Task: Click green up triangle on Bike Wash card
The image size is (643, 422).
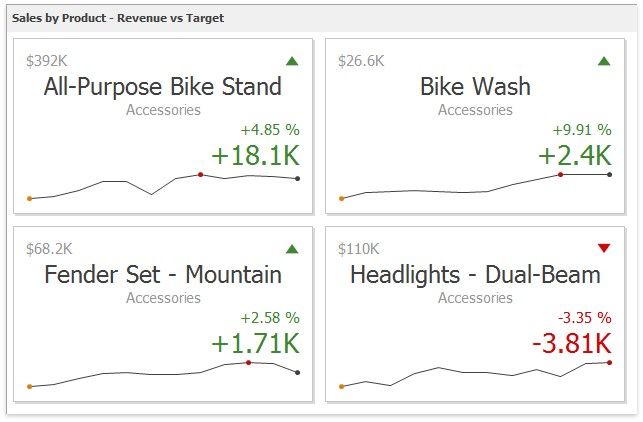Action: 604,61
